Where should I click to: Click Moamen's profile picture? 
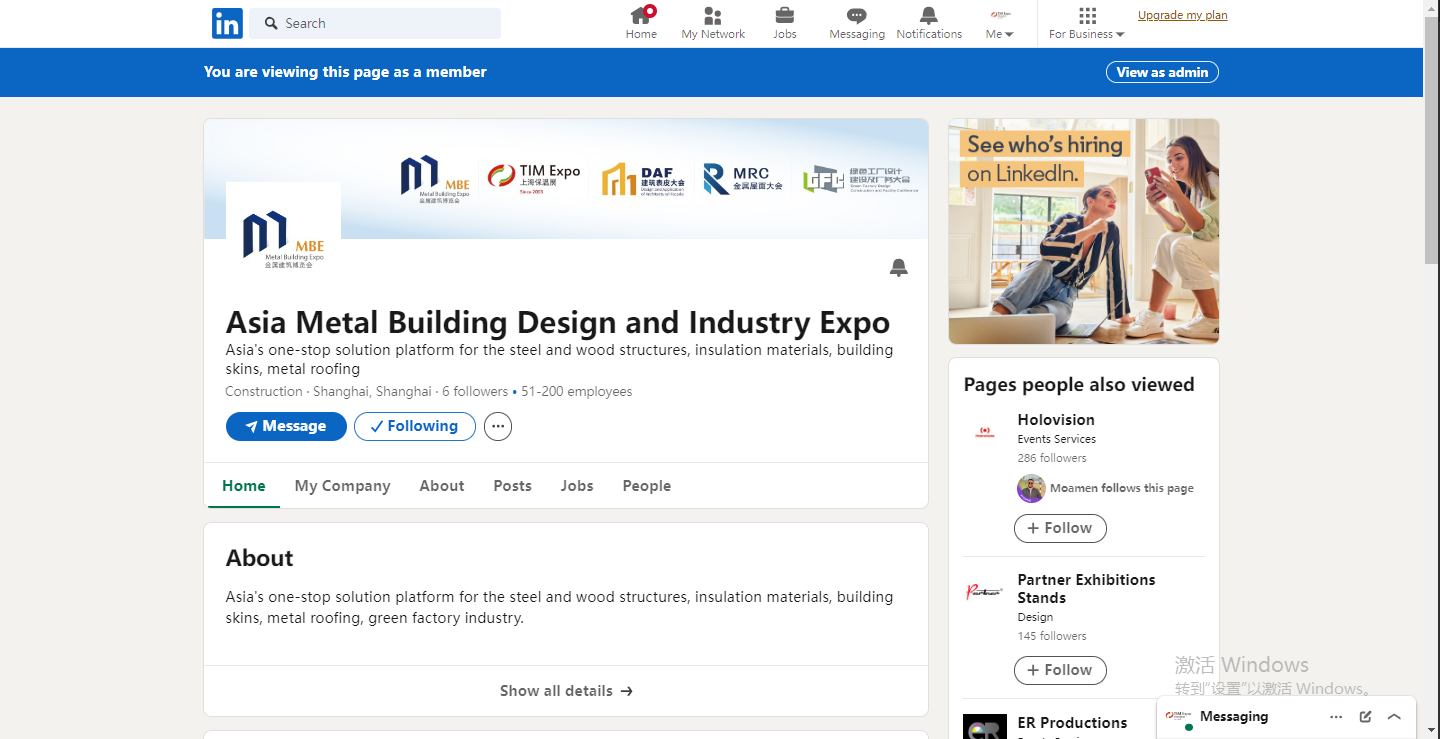pos(1031,488)
